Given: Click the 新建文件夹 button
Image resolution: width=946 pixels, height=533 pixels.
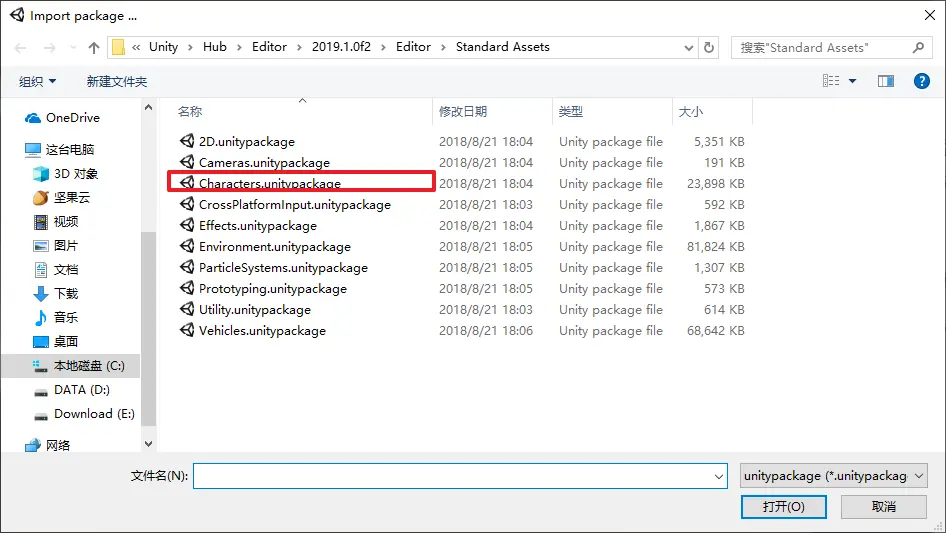Looking at the screenshot, I should [117, 81].
